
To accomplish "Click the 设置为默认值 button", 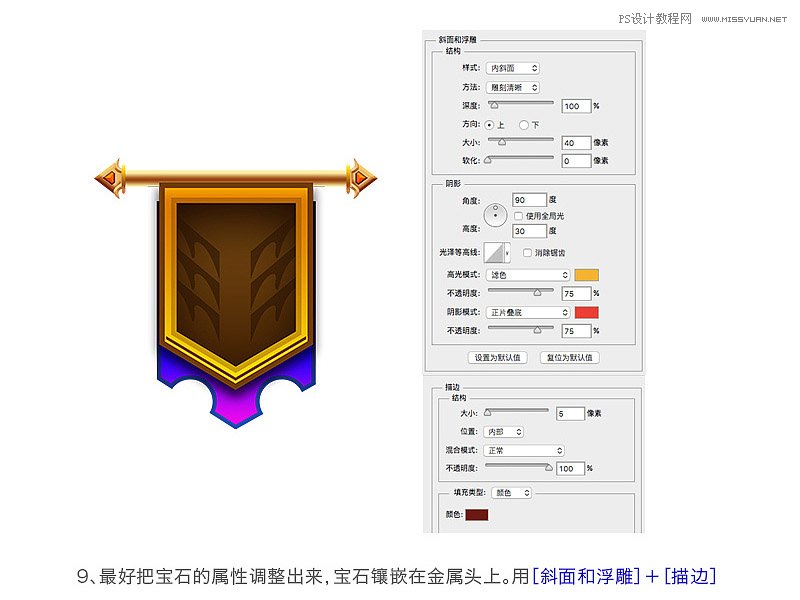I will click(496, 358).
